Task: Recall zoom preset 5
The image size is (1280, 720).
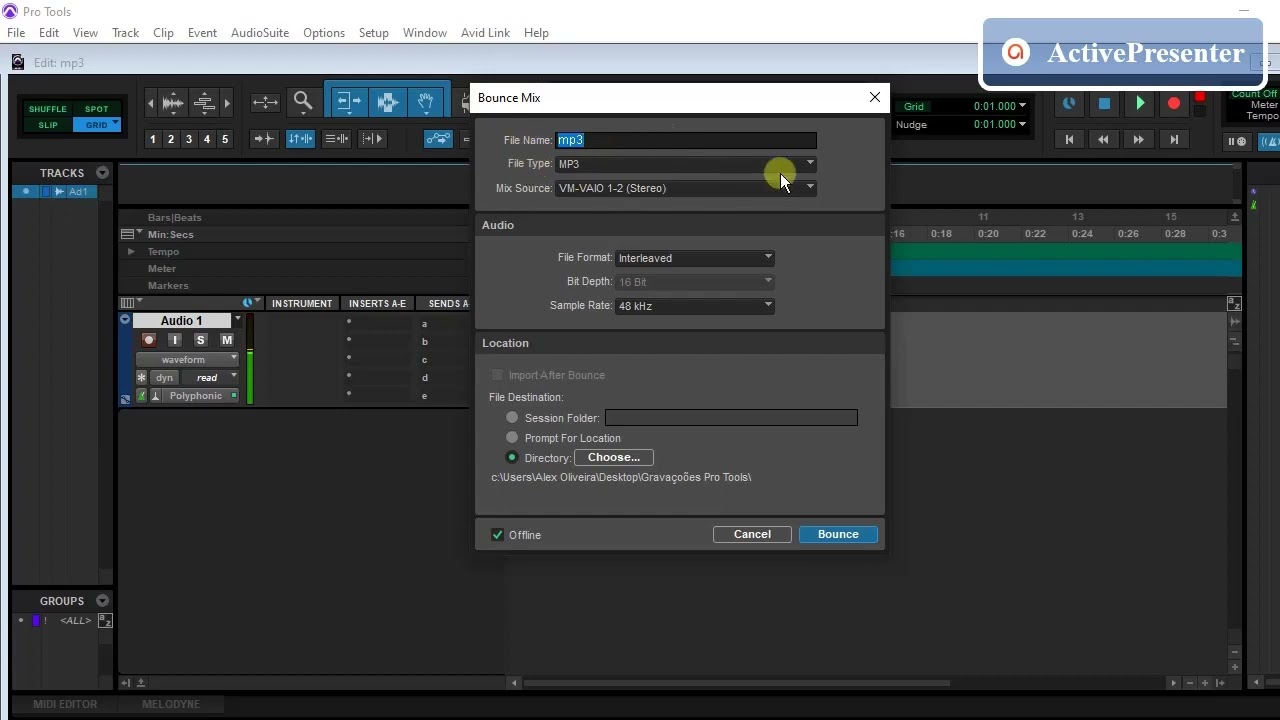Action: 225,139
